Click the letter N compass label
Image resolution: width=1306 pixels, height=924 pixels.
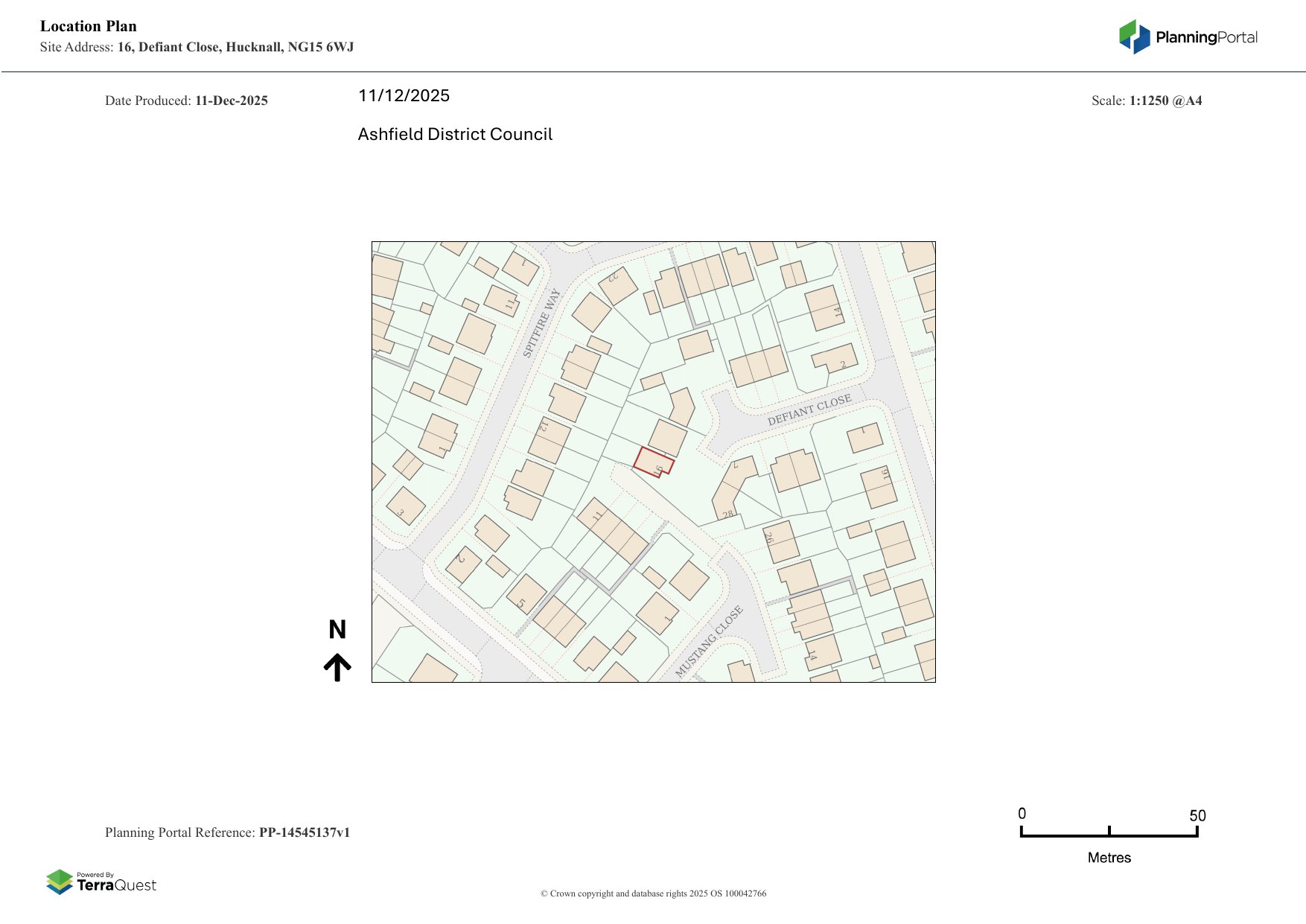(x=337, y=630)
